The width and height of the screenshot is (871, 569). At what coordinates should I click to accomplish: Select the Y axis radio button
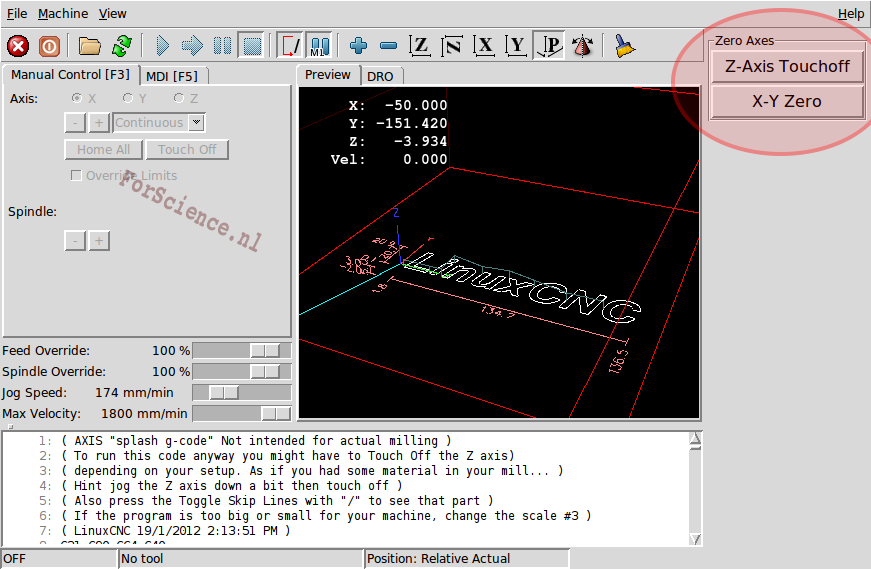(128, 98)
